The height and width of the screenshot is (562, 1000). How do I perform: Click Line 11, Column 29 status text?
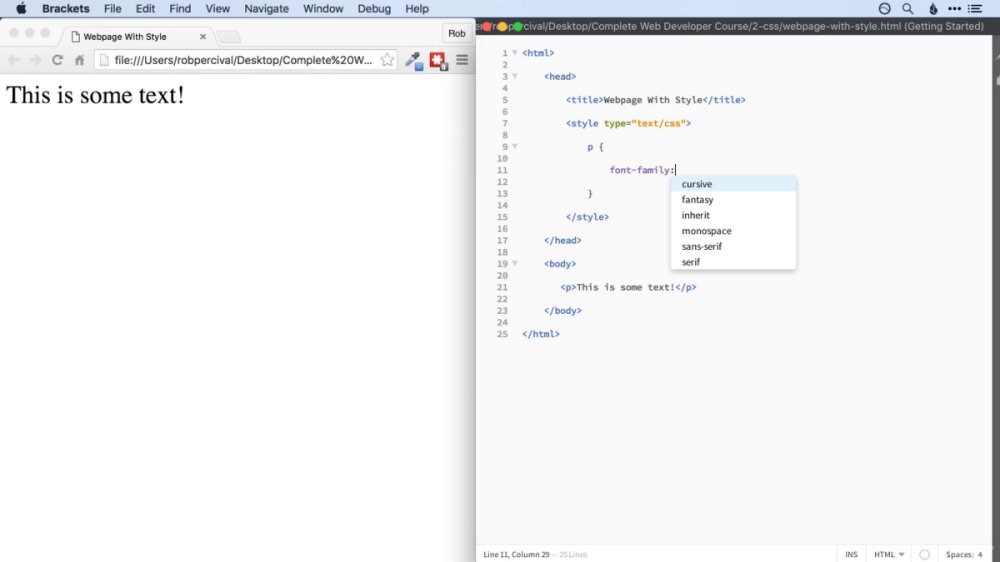pos(517,554)
